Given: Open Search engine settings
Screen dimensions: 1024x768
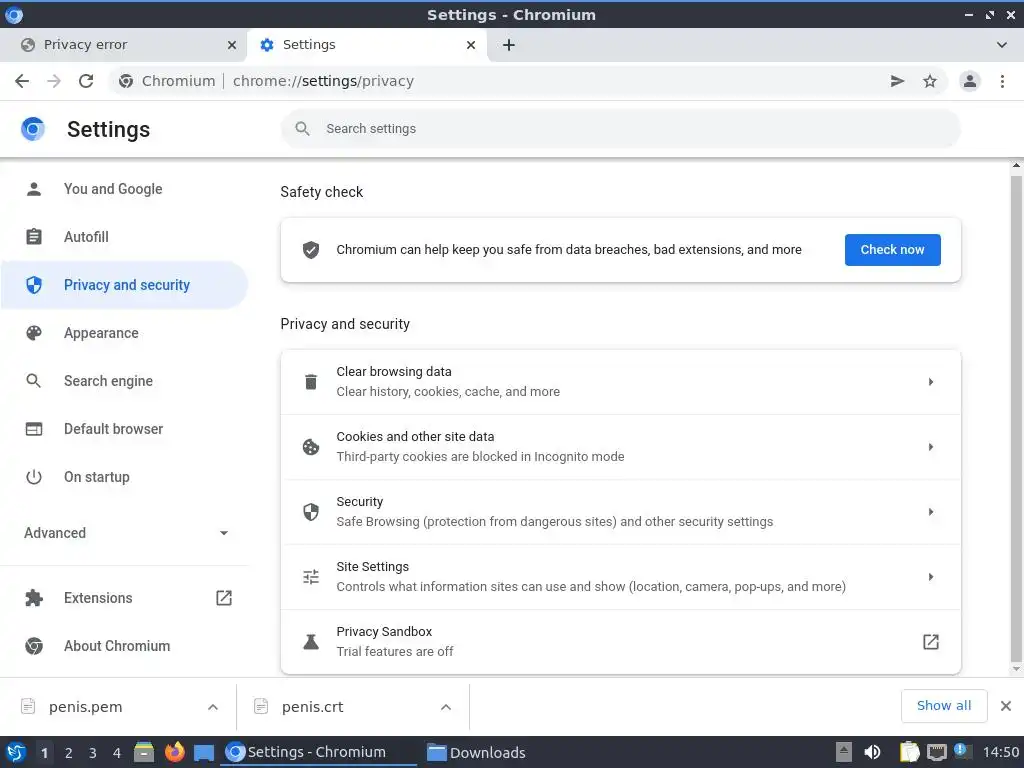Looking at the screenshot, I should click(124, 381).
